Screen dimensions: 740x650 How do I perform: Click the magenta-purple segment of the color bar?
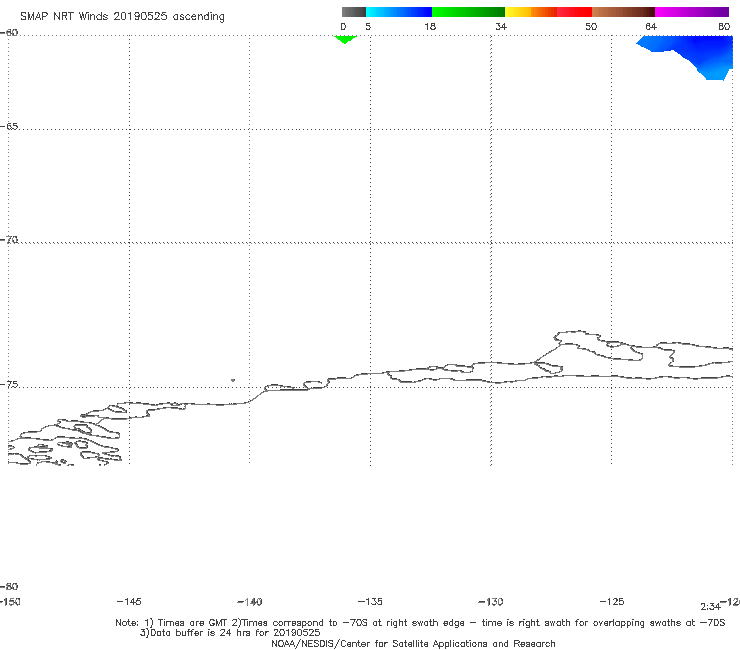(x=692, y=12)
